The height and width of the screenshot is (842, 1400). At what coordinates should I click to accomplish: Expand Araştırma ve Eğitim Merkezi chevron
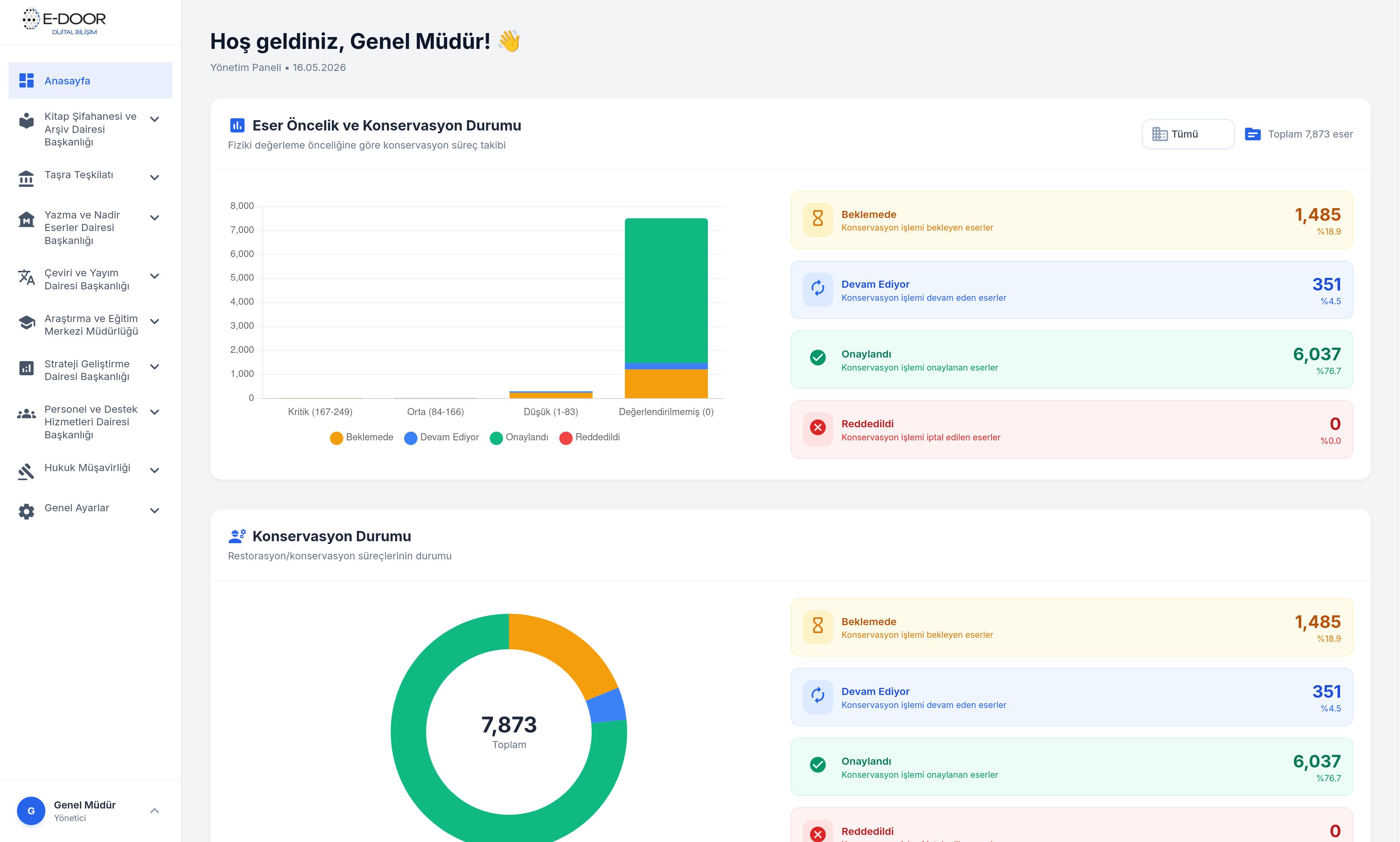pyautogui.click(x=154, y=322)
